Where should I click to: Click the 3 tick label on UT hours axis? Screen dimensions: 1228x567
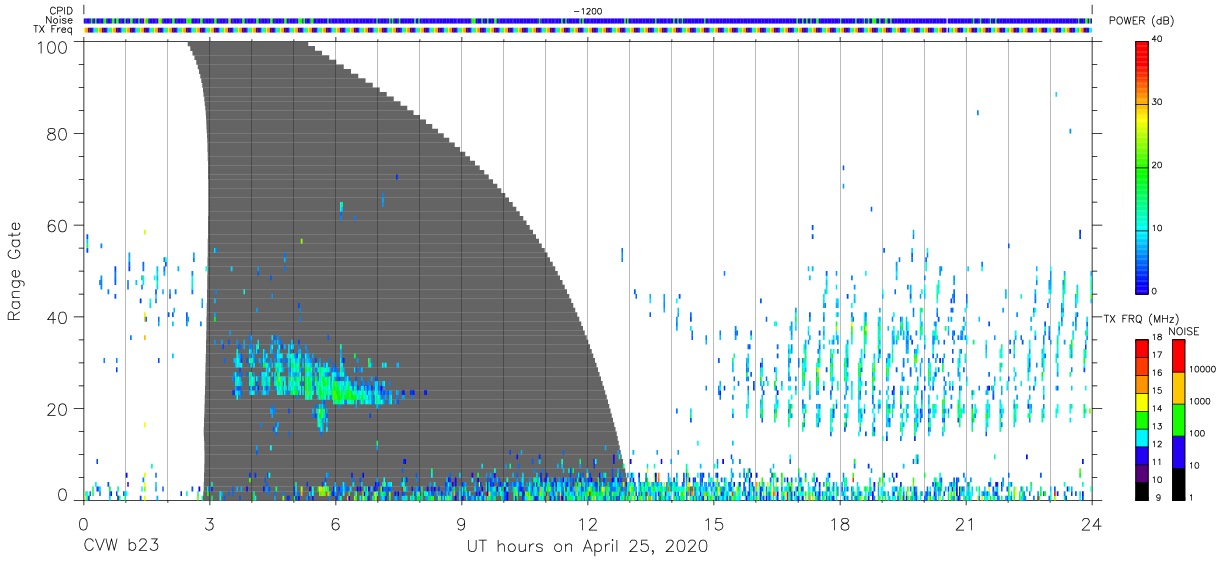tap(209, 524)
